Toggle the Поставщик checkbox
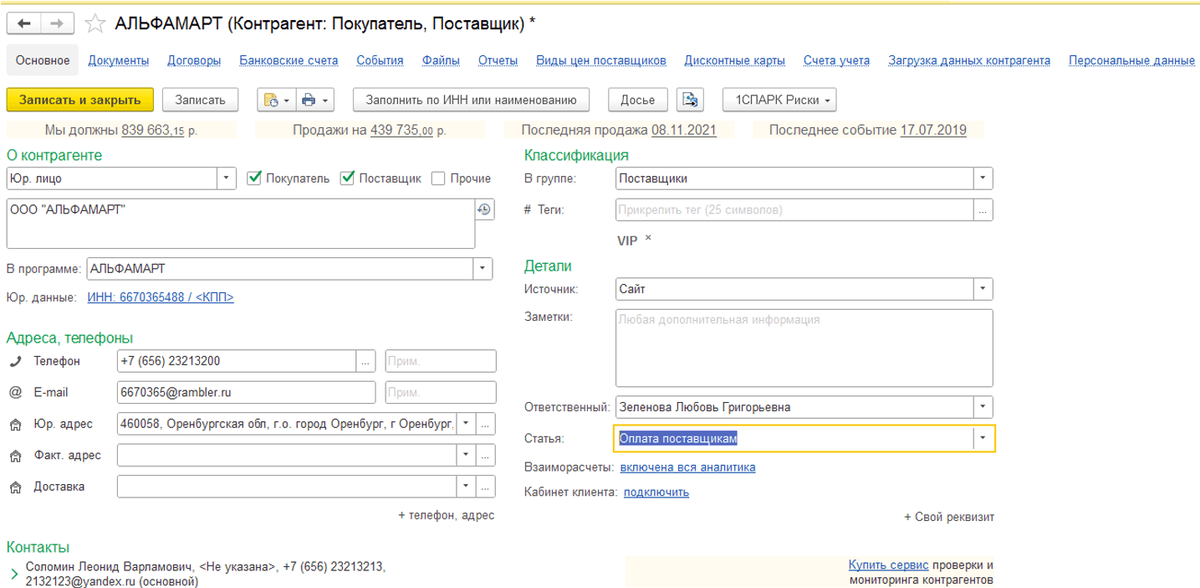The width and height of the screenshot is (1200, 588). (x=347, y=178)
